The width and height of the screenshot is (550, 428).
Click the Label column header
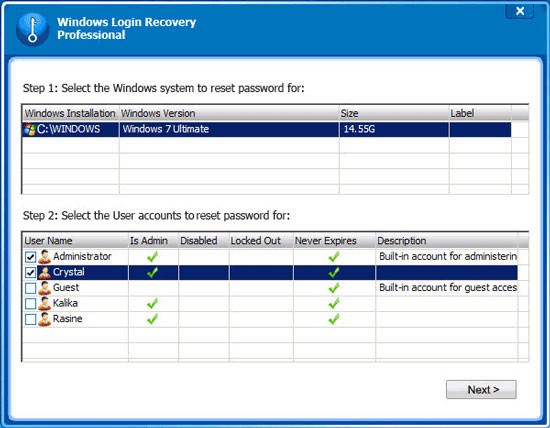pyautogui.click(x=480, y=113)
